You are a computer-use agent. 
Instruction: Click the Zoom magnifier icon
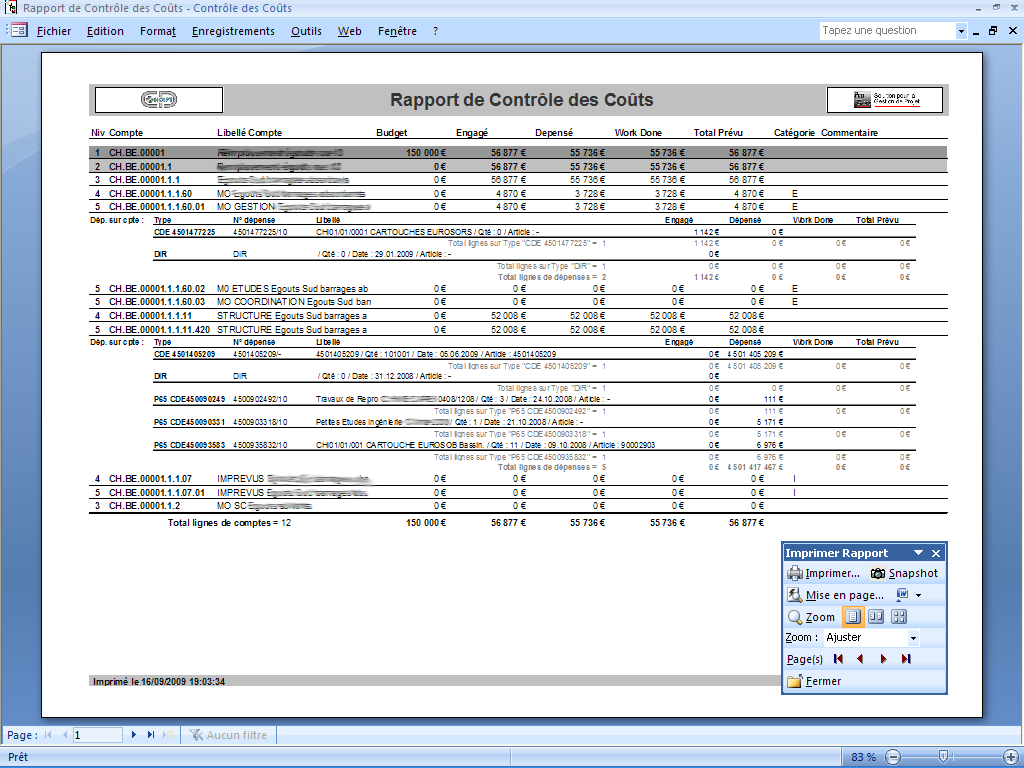click(795, 617)
